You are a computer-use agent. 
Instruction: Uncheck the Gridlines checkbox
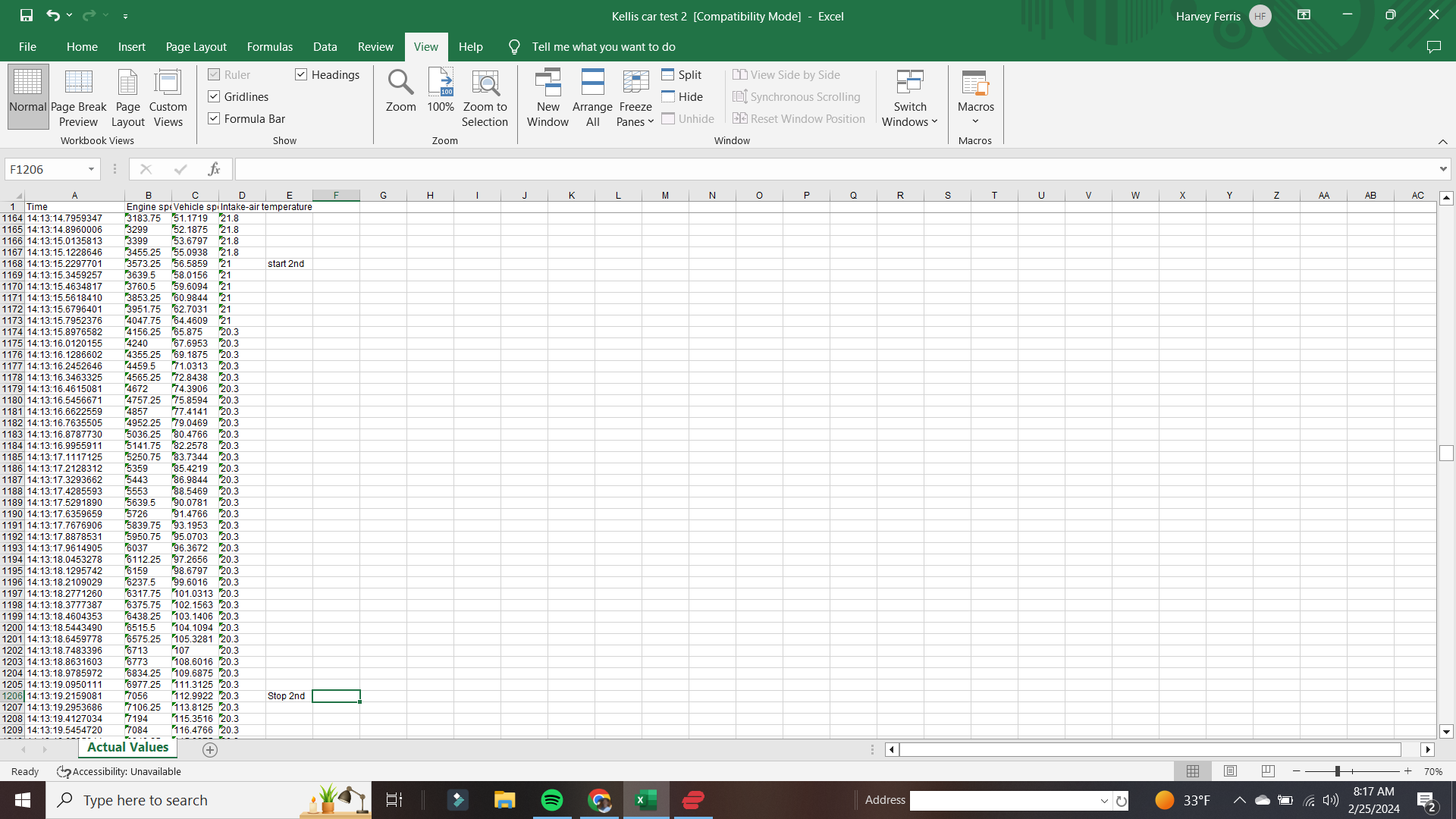click(214, 96)
